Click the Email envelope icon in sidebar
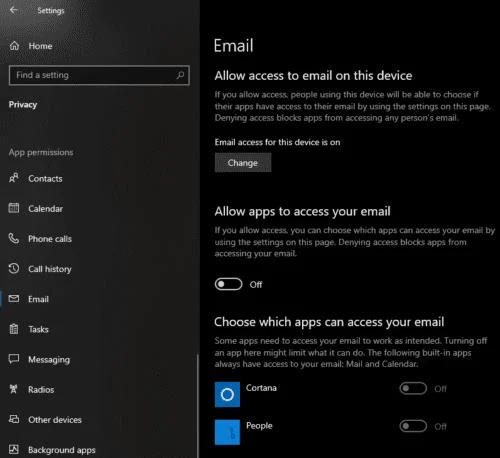The width and height of the screenshot is (500, 458). click(14, 299)
